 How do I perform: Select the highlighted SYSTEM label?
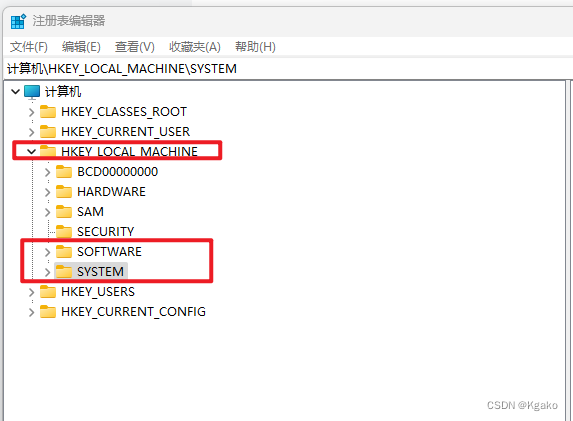(x=100, y=272)
